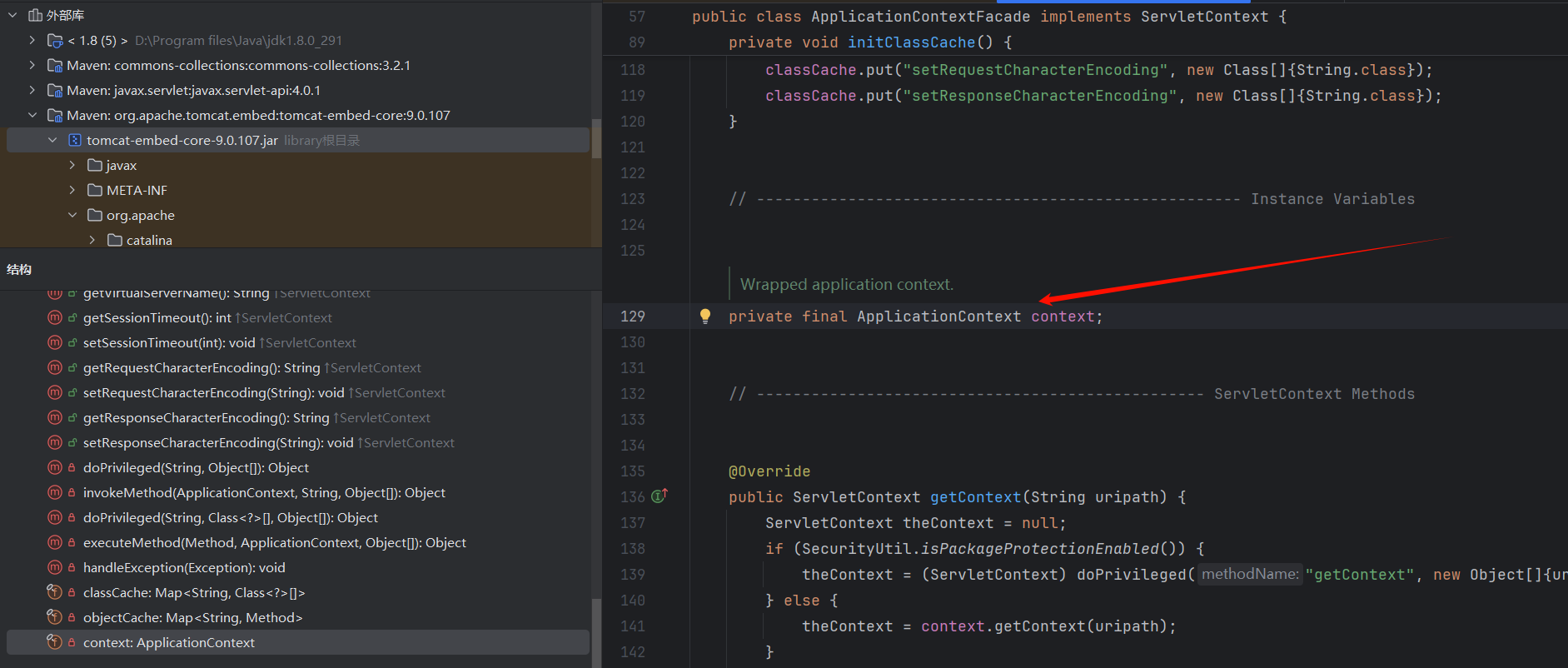1568x668 pixels.
Task: Expand the META-INF folder
Action: (x=72, y=190)
